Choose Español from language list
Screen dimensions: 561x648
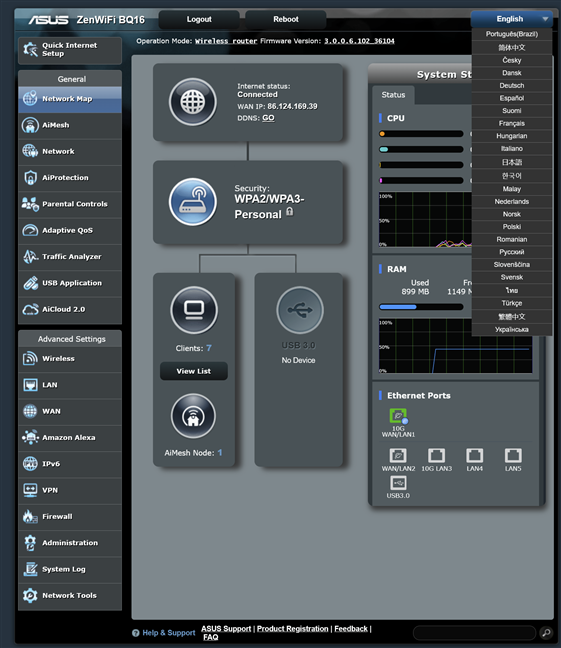pos(512,98)
